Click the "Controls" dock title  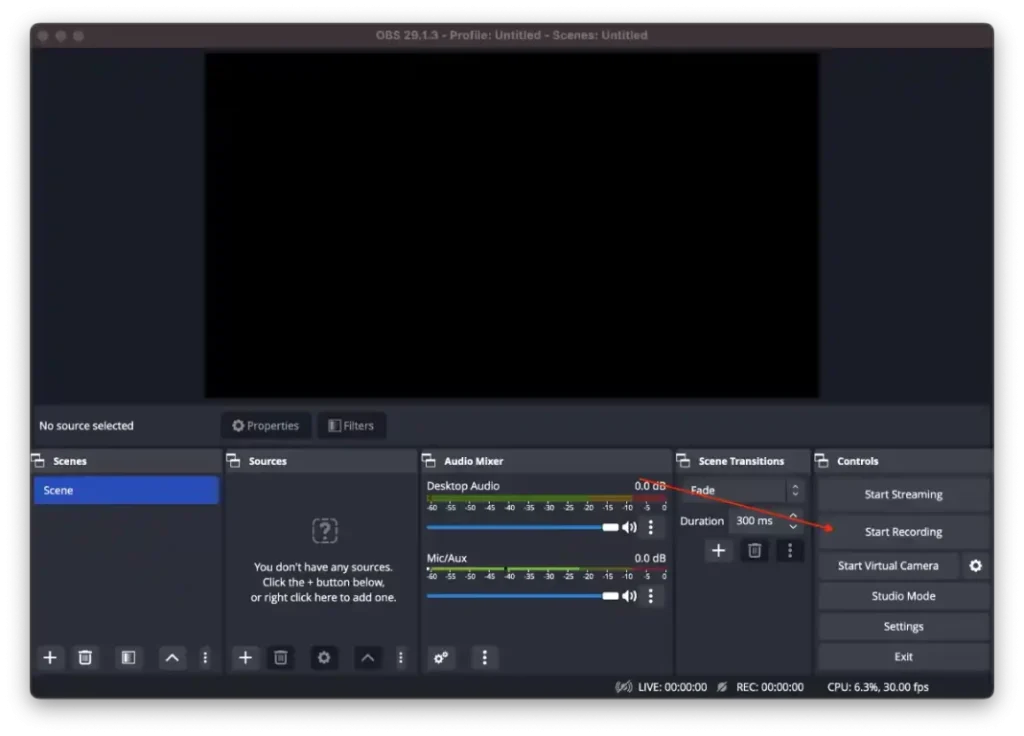click(857, 461)
